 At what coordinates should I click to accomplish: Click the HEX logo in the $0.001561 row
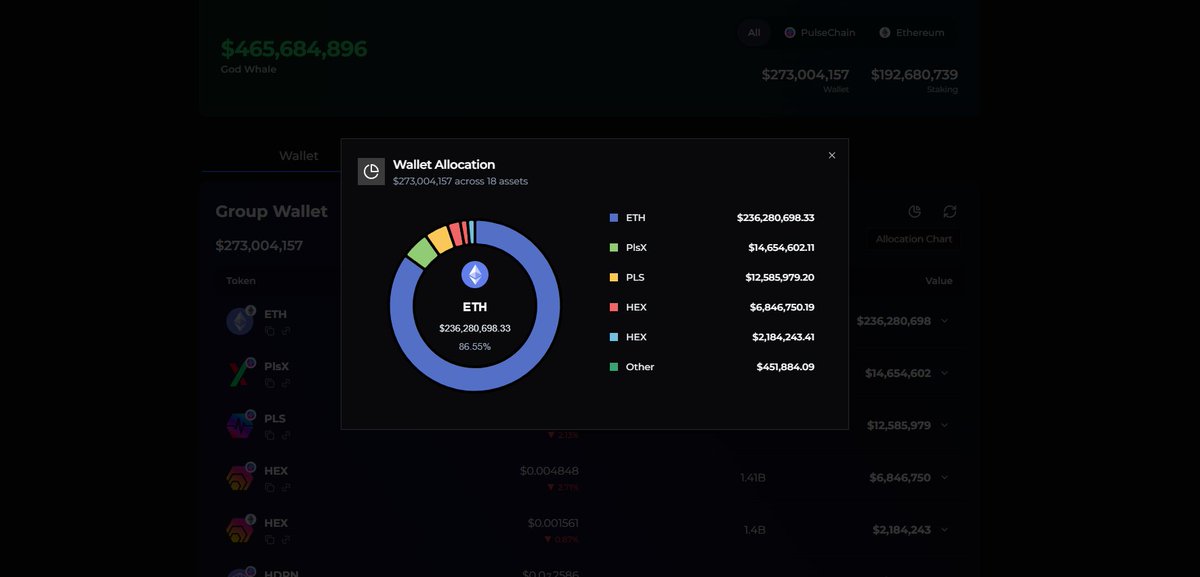coord(241,529)
